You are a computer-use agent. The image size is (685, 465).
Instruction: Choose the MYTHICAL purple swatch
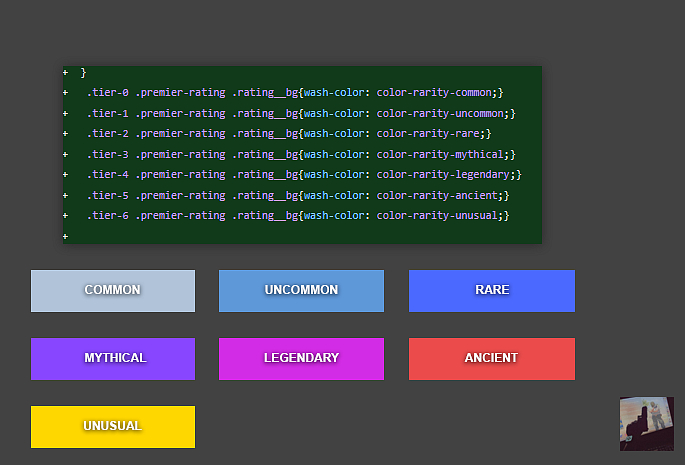click(x=112, y=358)
